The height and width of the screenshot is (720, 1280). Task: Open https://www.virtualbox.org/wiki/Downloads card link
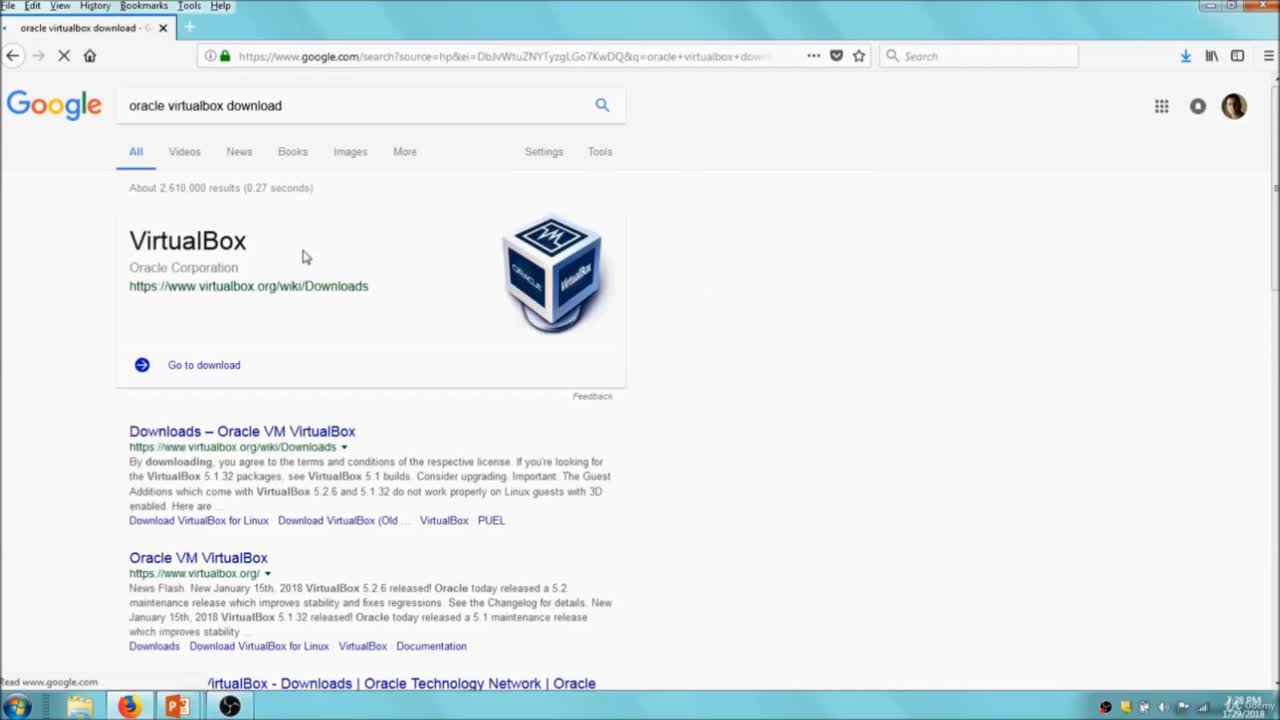pos(248,286)
